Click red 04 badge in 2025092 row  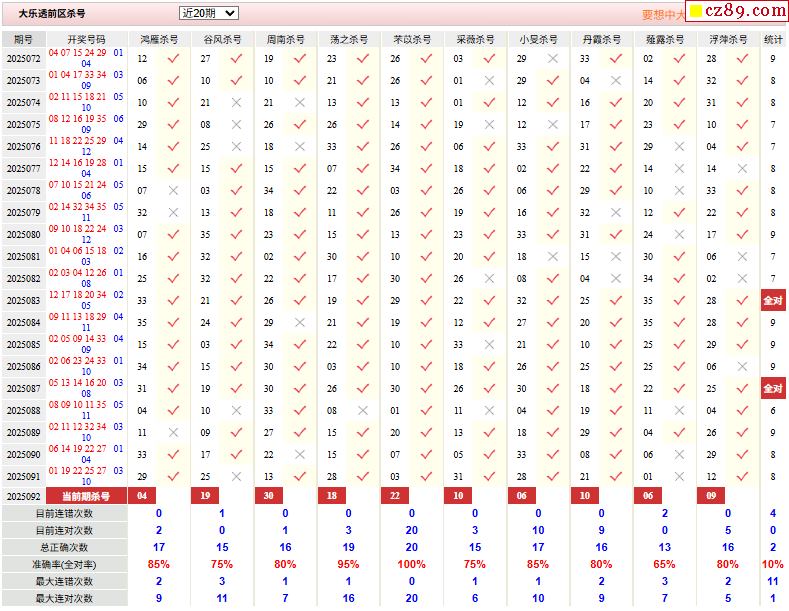point(142,496)
